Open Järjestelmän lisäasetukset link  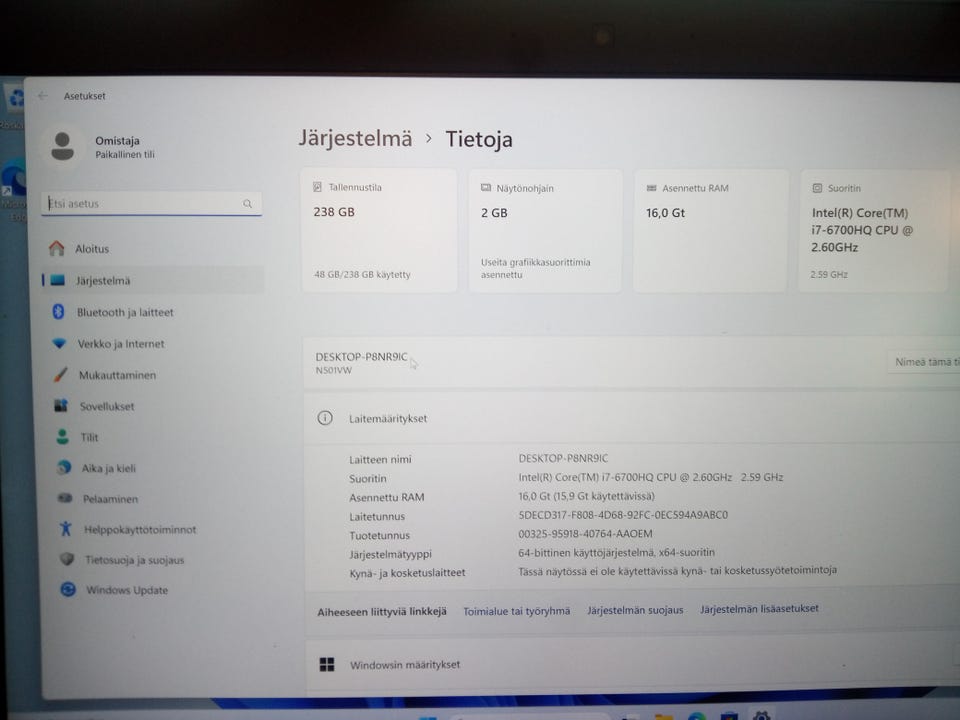pyautogui.click(x=759, y=609)
